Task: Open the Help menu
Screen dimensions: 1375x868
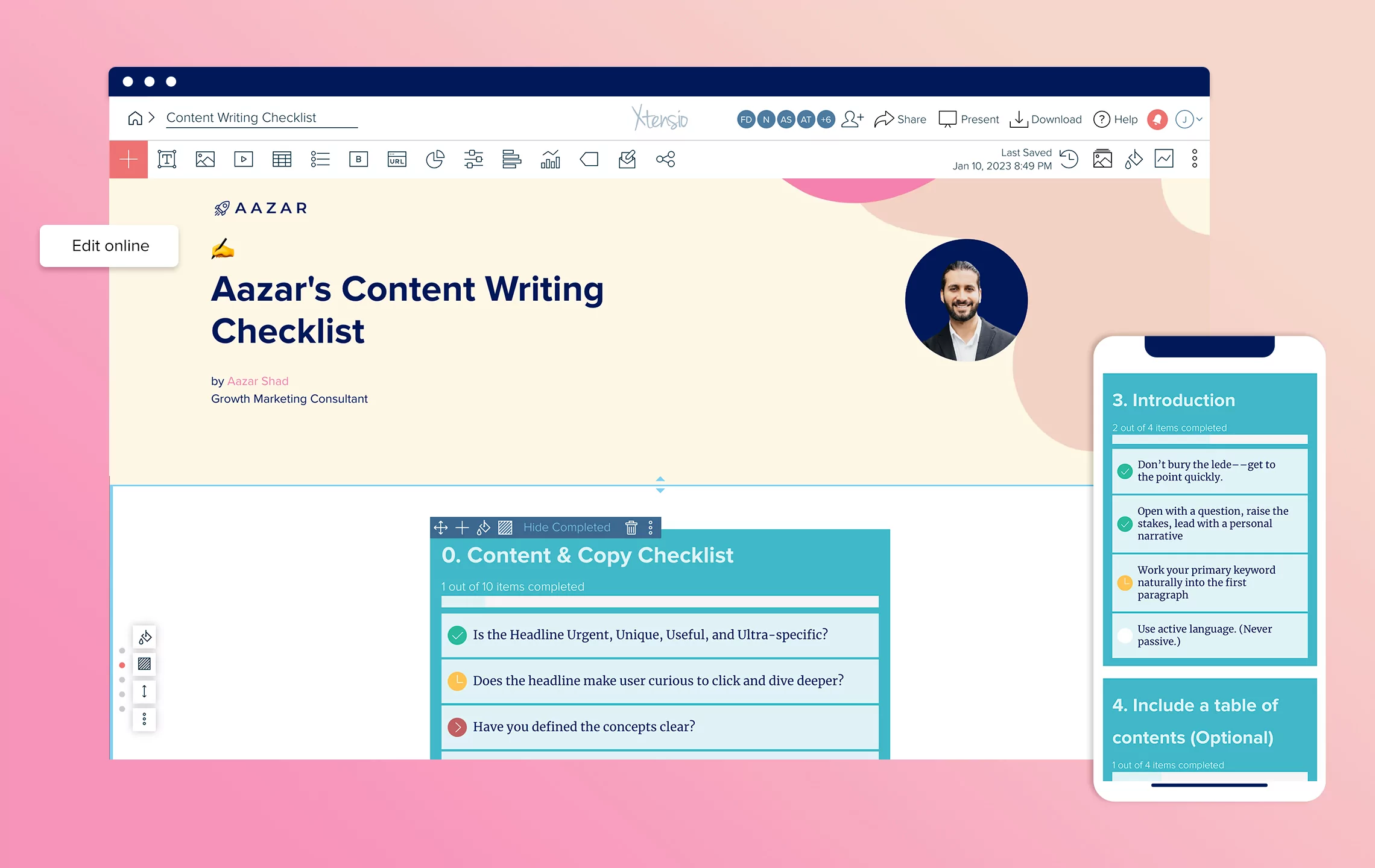Action: click(1115, 119)
